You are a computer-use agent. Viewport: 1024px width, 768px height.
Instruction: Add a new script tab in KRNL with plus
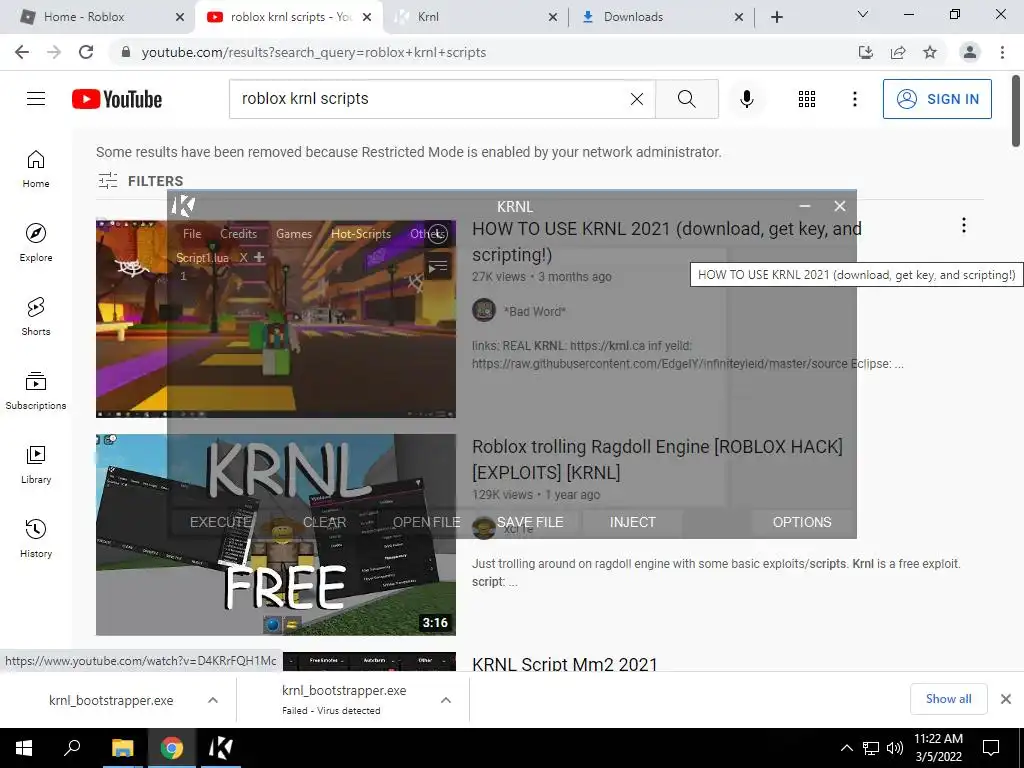(259, 257)
